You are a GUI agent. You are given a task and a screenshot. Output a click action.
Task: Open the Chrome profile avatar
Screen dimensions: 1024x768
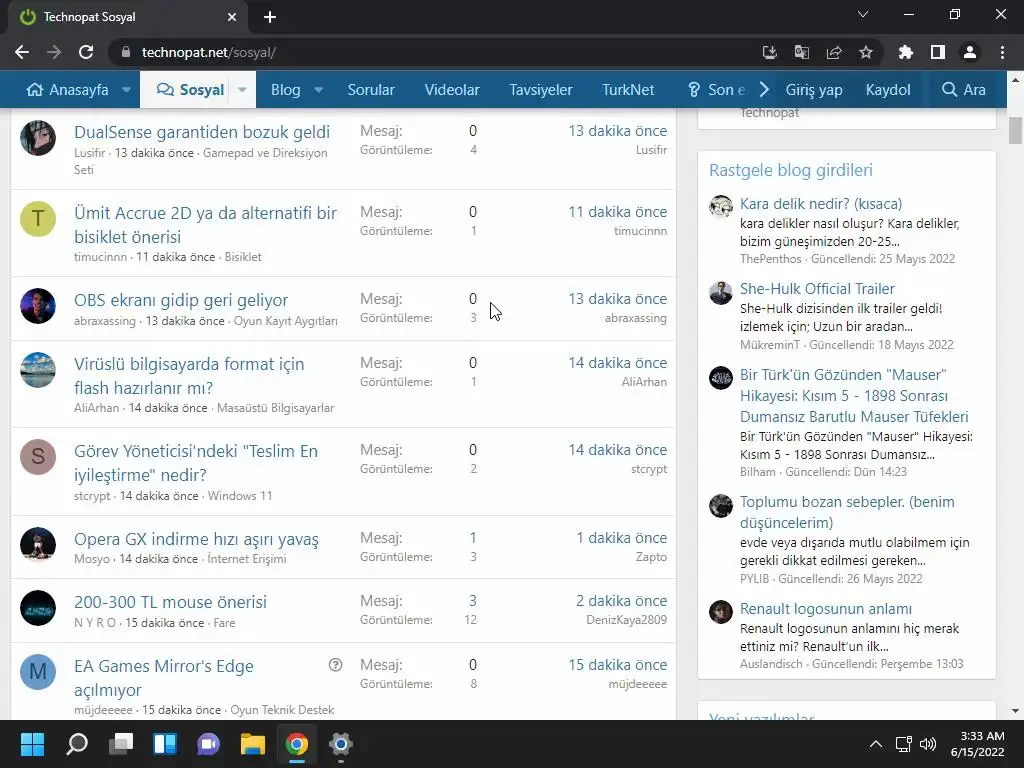click(x=970, y=52)
